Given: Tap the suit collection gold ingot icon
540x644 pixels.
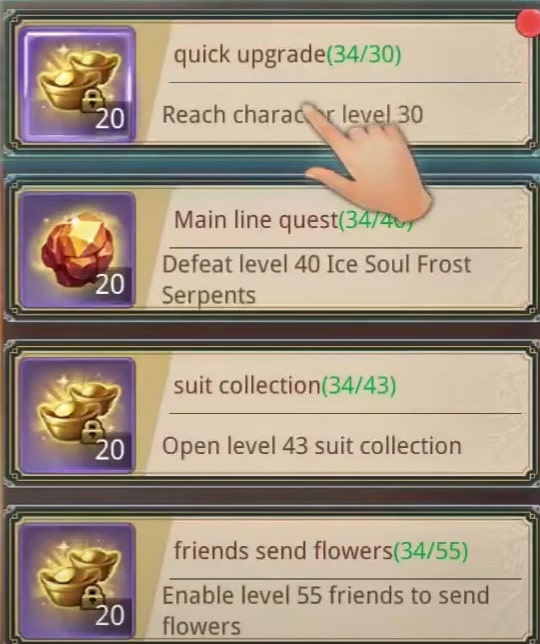Looking at the screenshot, I should (77, 416).
